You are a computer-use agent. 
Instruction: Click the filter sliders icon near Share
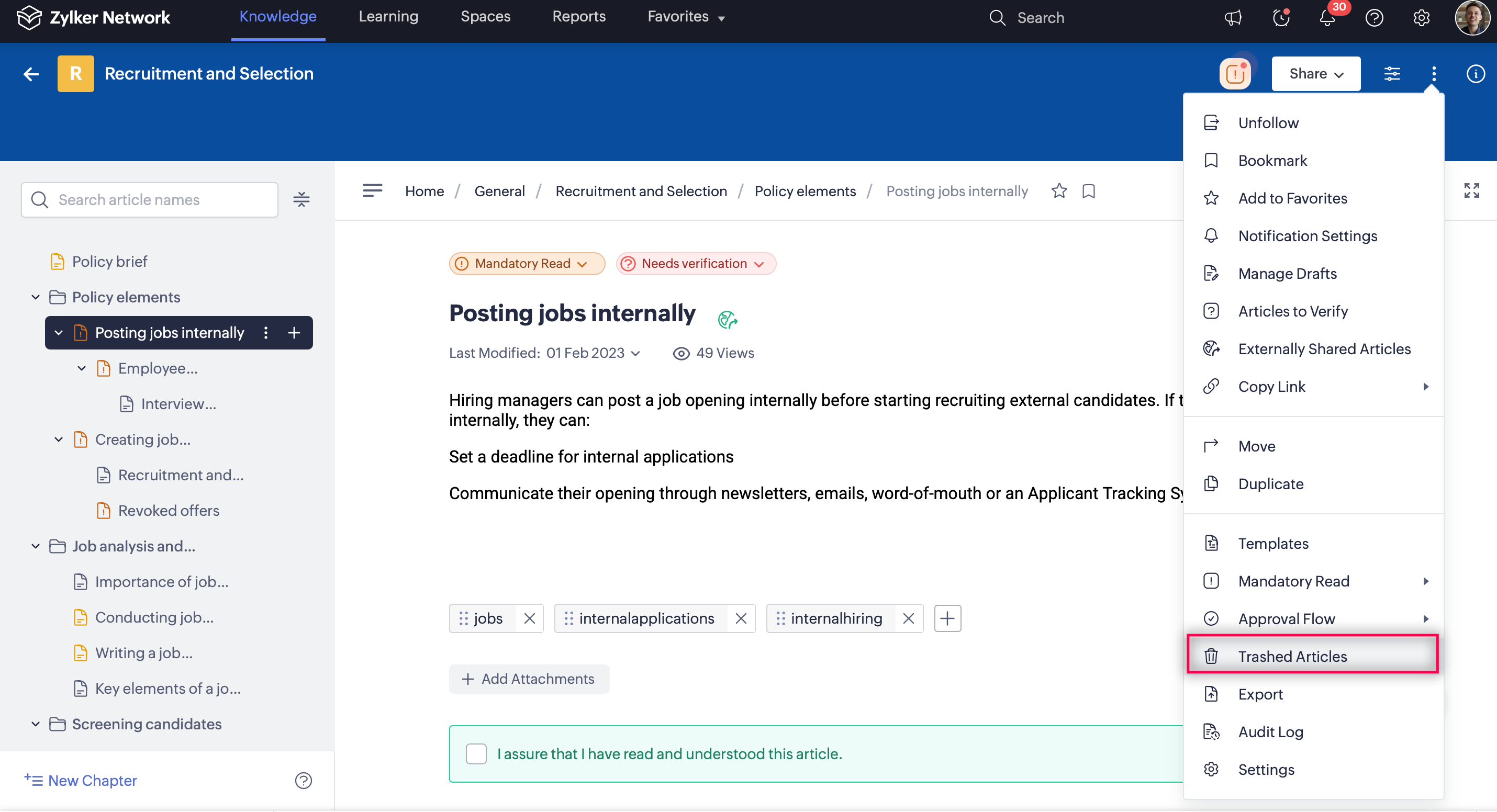1392,74
